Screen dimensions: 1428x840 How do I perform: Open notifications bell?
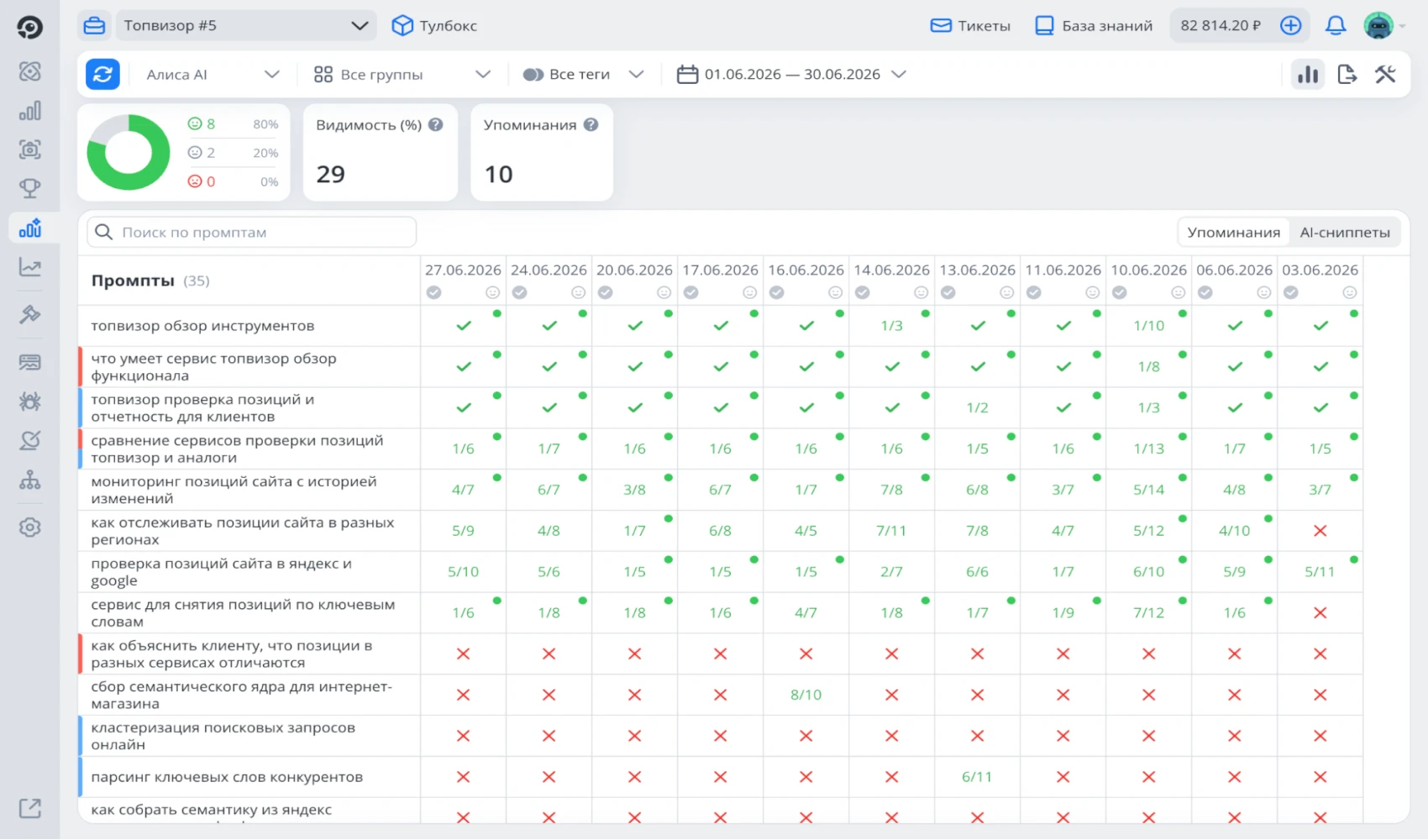[1336, 26]
